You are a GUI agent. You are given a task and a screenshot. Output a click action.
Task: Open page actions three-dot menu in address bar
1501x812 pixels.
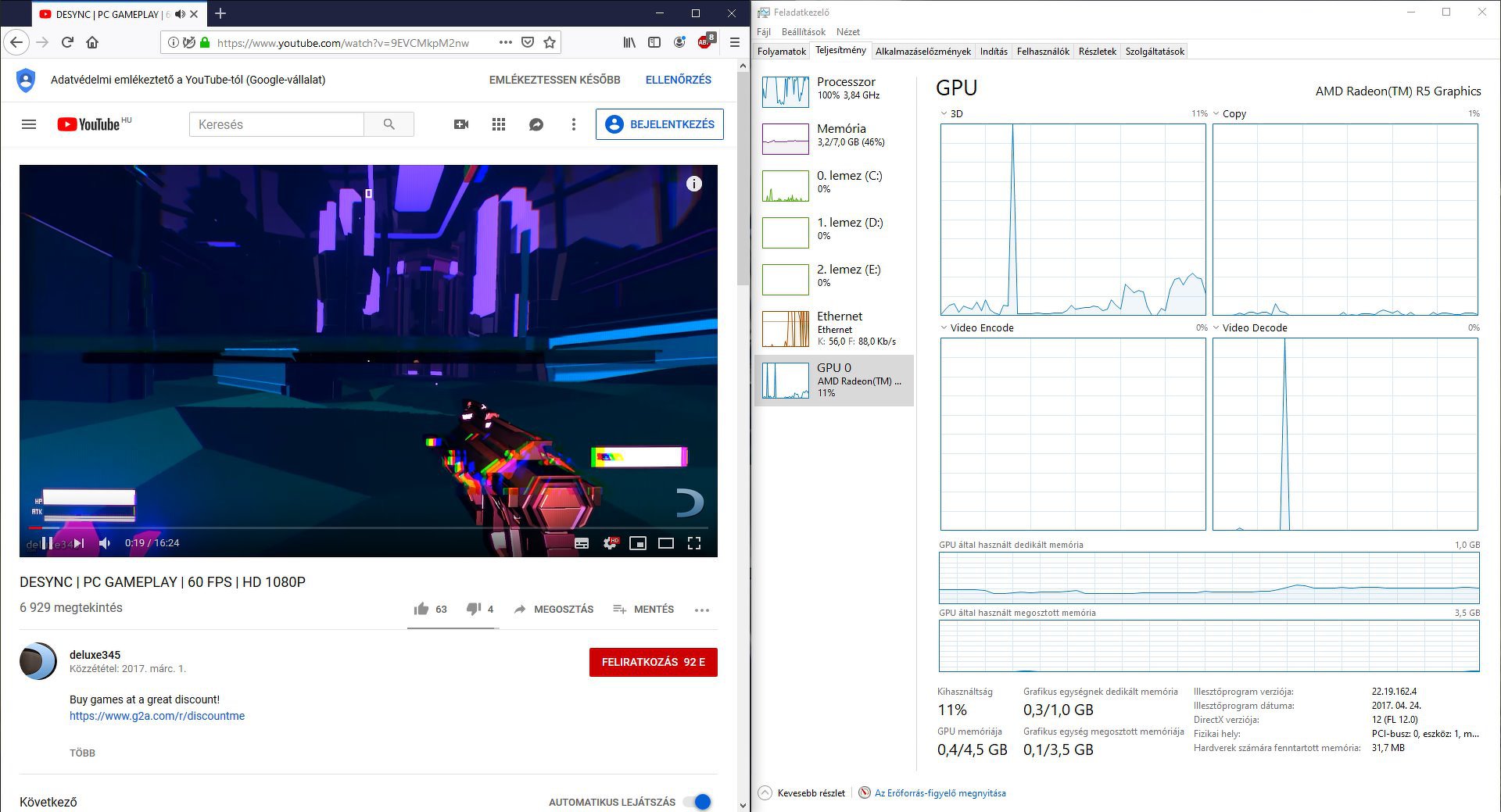point(506,42)
